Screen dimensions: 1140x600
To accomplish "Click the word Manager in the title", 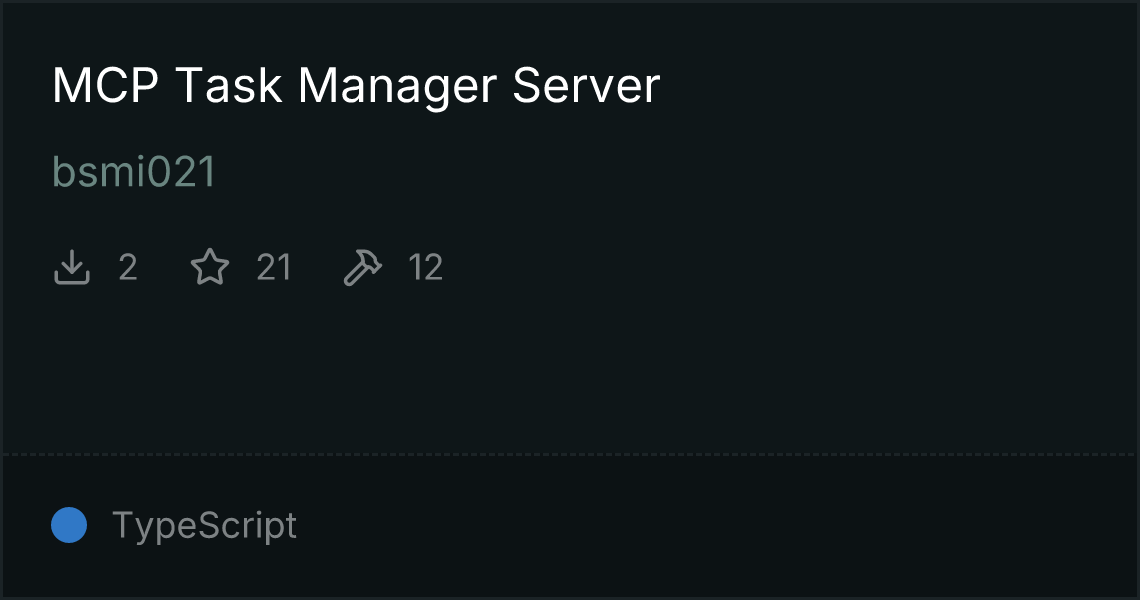I will (x=398, y=87).
